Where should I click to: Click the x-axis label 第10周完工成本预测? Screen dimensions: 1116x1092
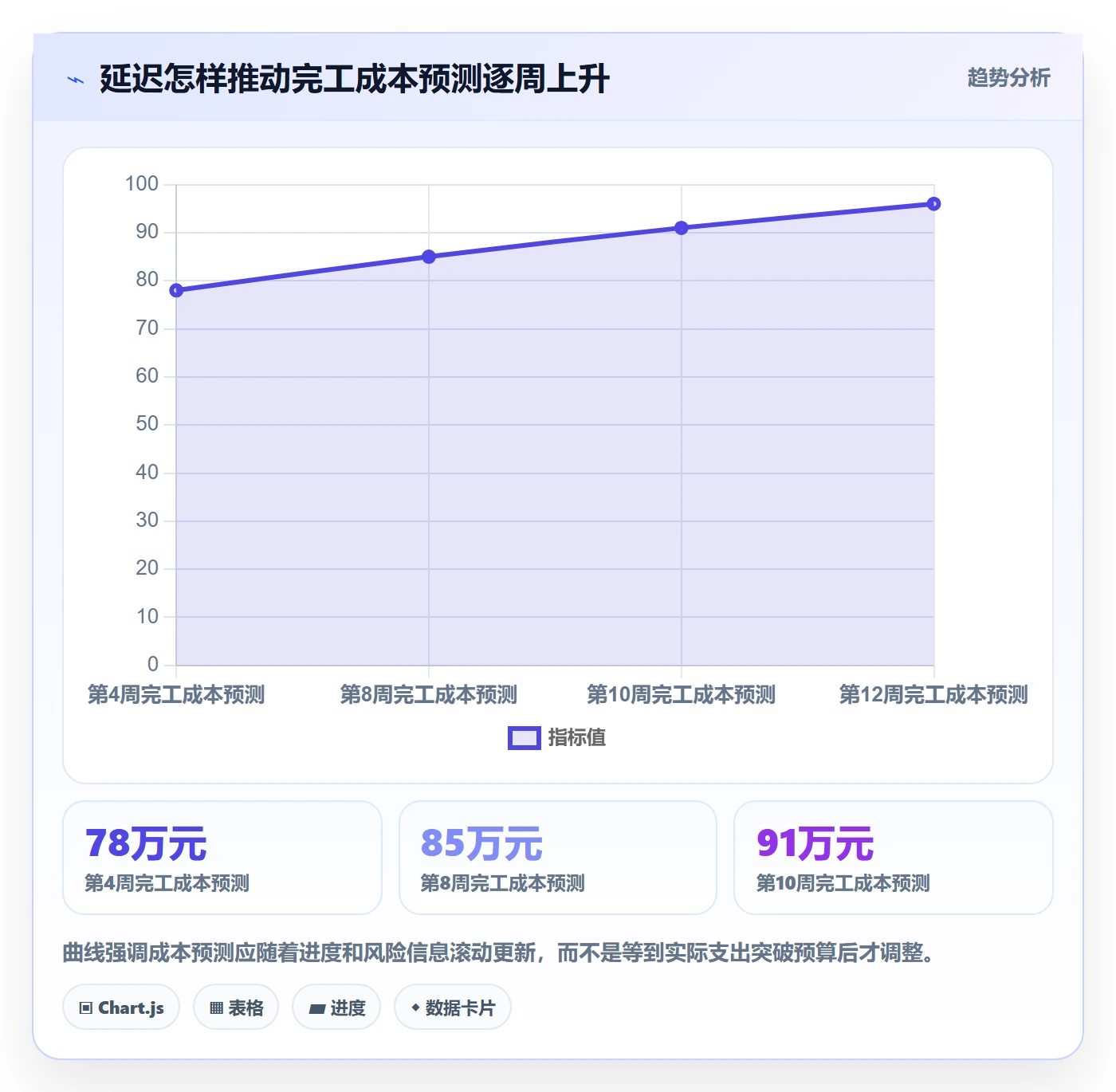682,694
